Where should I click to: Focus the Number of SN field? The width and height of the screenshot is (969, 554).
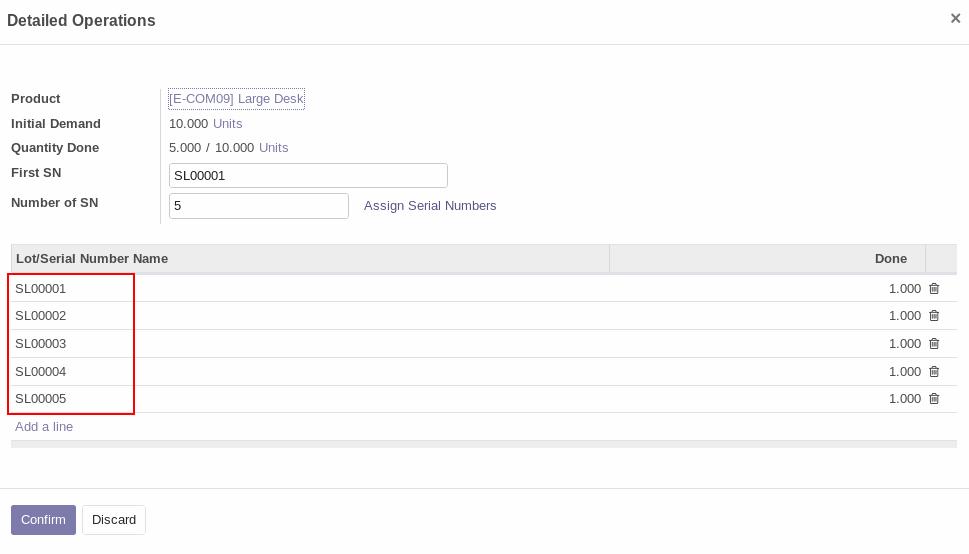coord(259,206)
